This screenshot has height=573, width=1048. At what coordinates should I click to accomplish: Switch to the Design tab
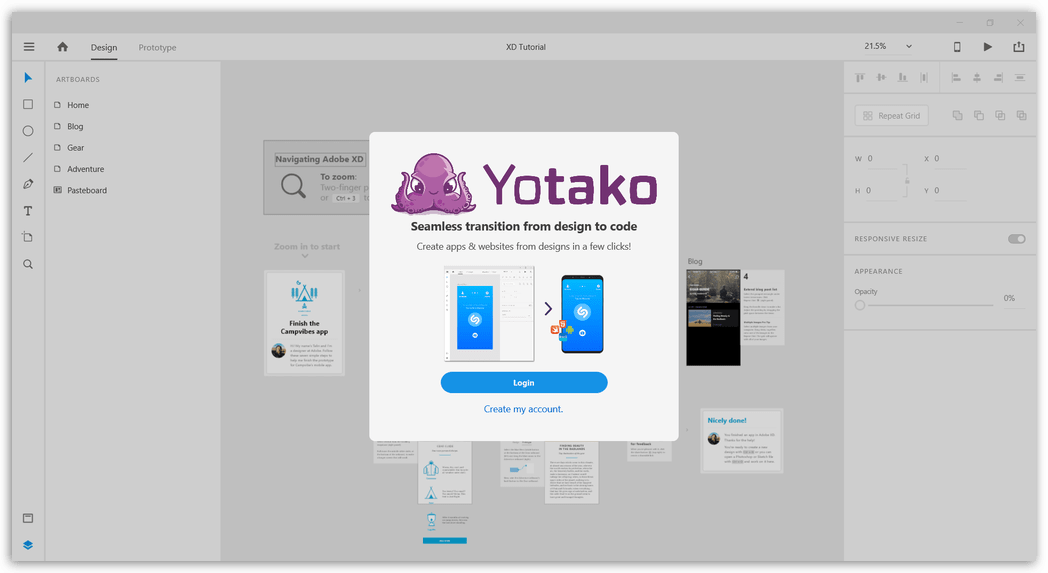point(104,47)
